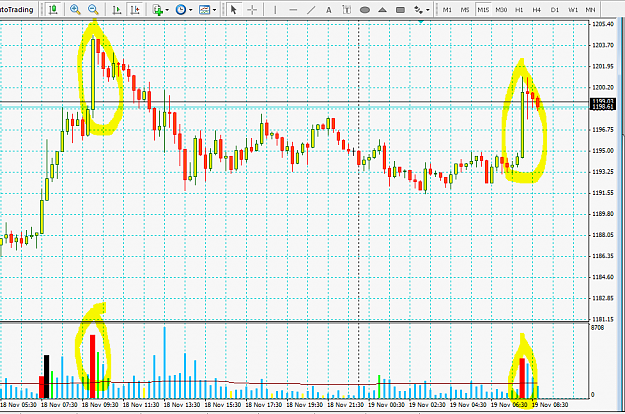The width and height of the screenshot is (625, 414).
Task: Zoom out on the chart
Action: pos(93,9)
